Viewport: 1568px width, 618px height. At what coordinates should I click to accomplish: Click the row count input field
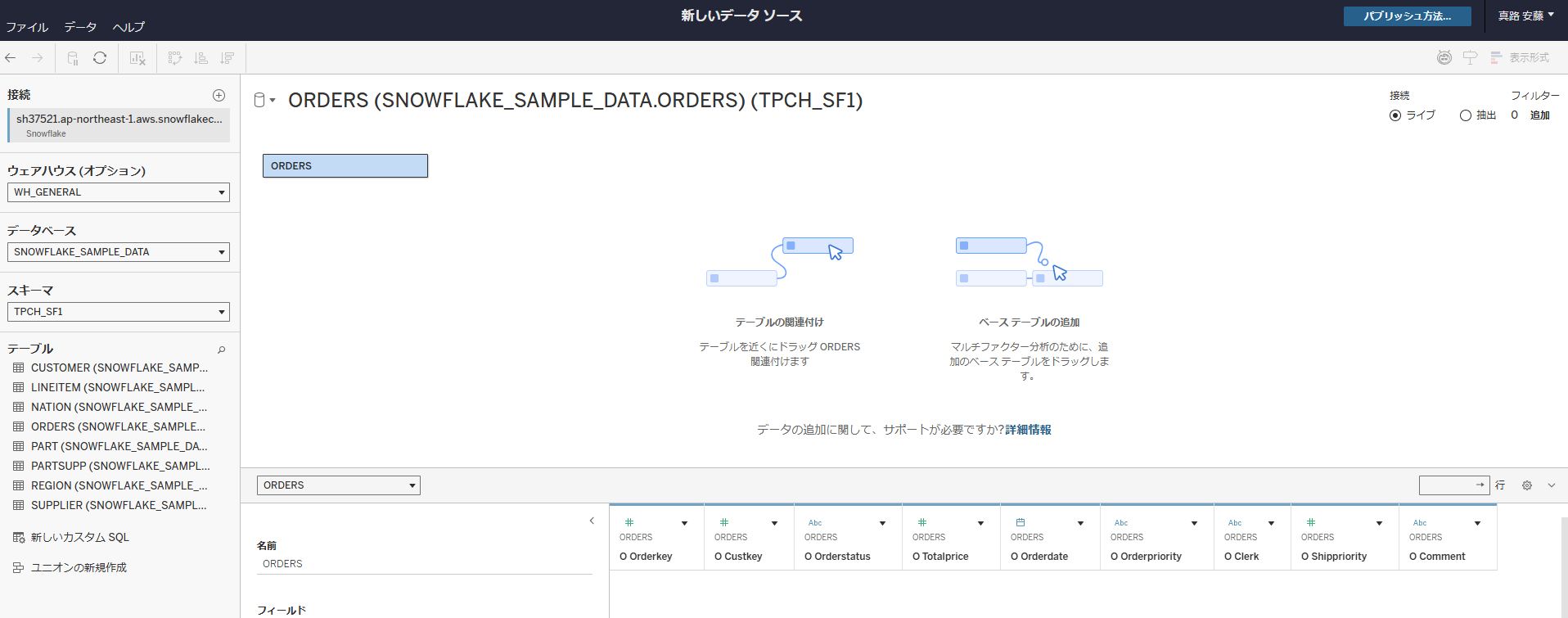(x=1454, y=485)
